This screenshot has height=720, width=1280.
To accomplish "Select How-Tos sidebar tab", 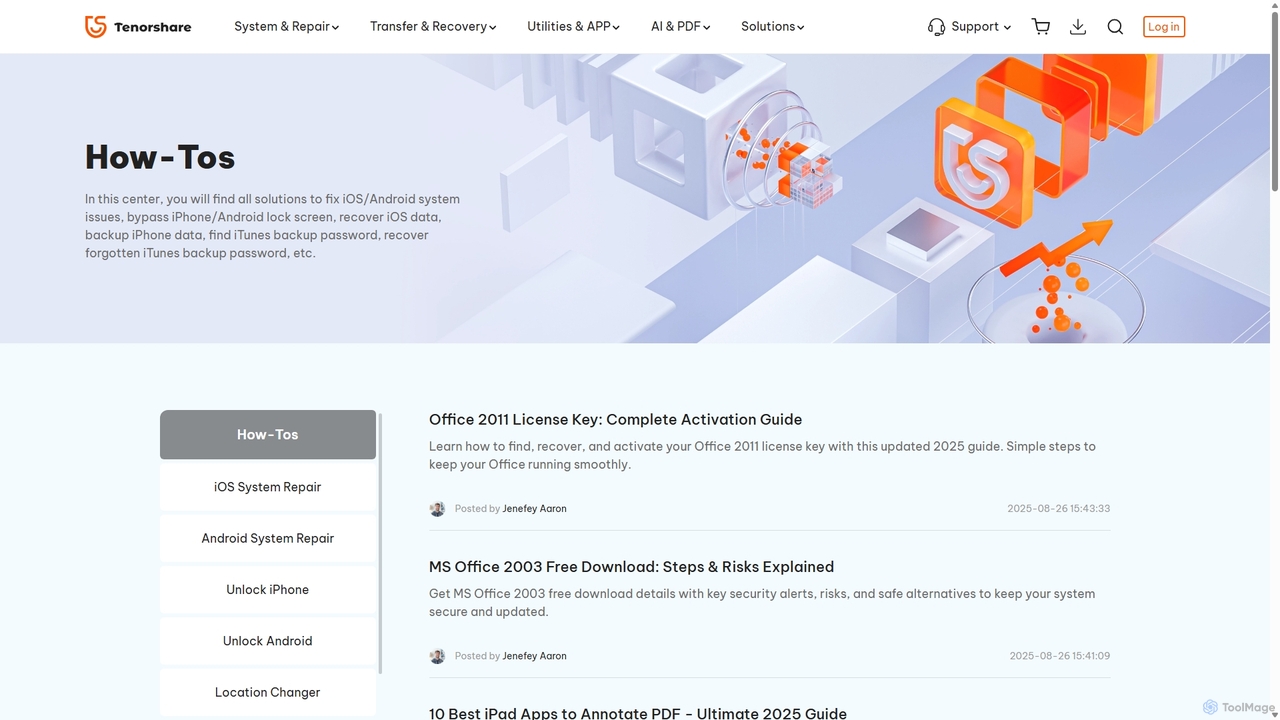I will tap(268, 435).
